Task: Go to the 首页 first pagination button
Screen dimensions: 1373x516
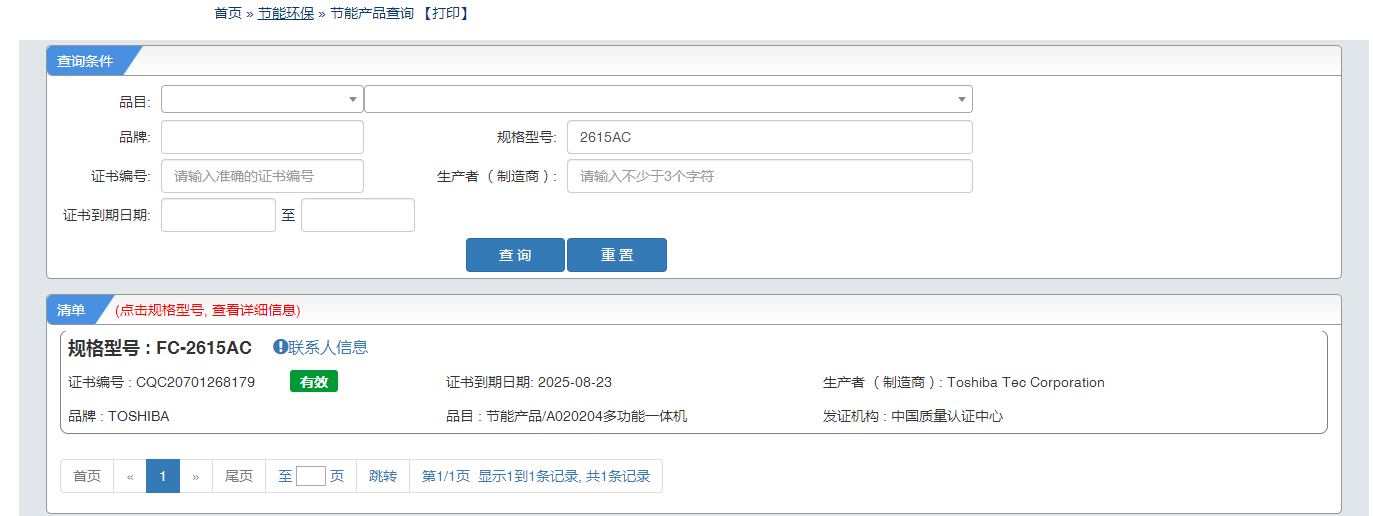Action: click(87, 476)
